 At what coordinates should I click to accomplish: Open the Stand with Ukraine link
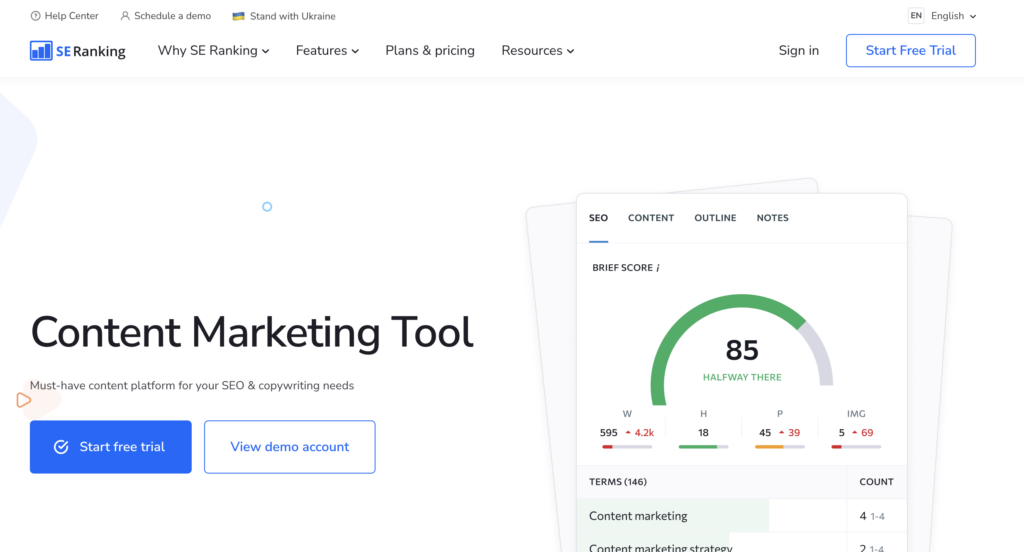pyautogui.click(x=284, y=16)
